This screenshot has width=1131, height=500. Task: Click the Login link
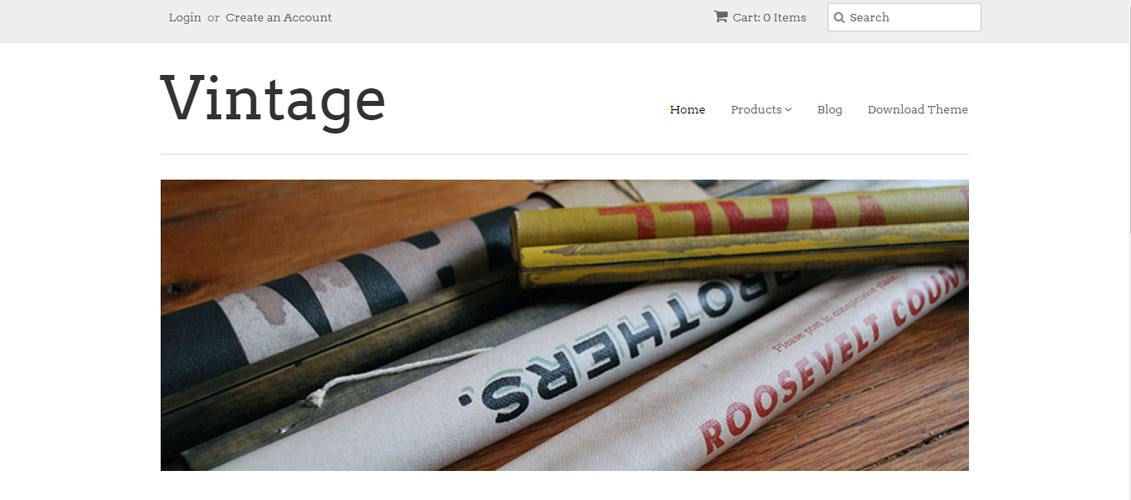point(185,17)
